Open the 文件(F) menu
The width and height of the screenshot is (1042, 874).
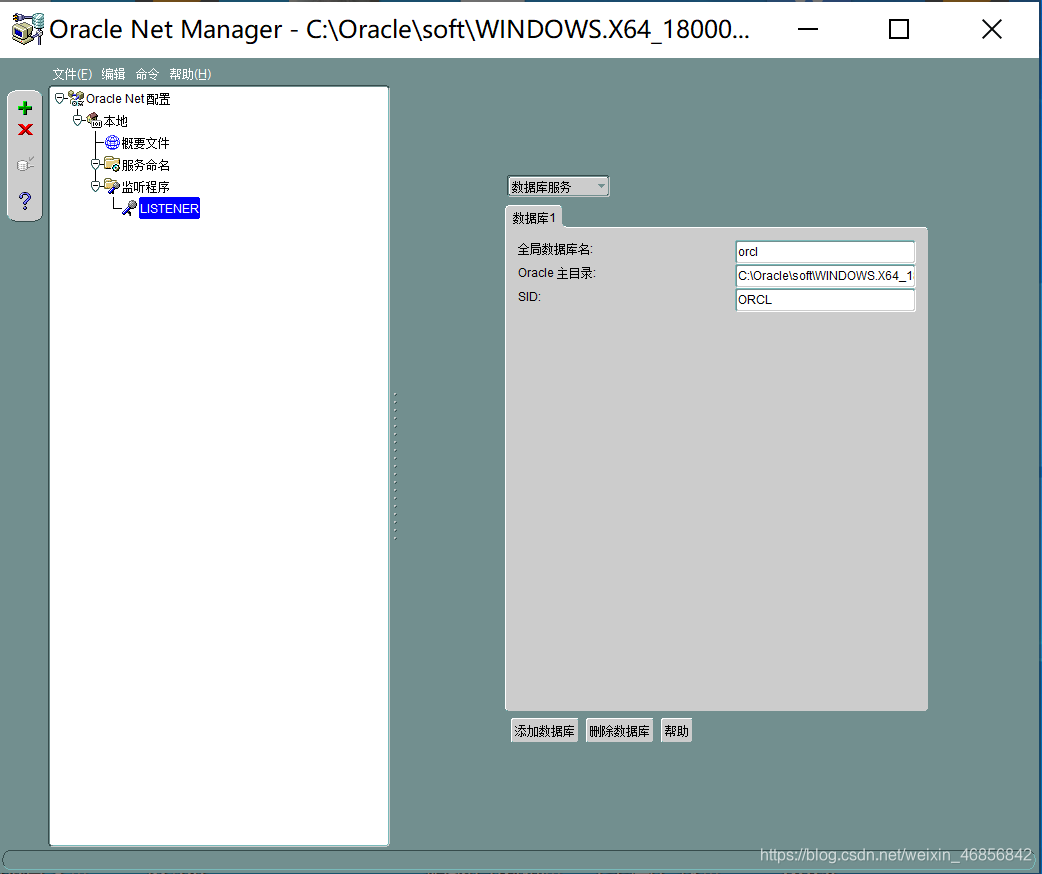coord(72,74)
